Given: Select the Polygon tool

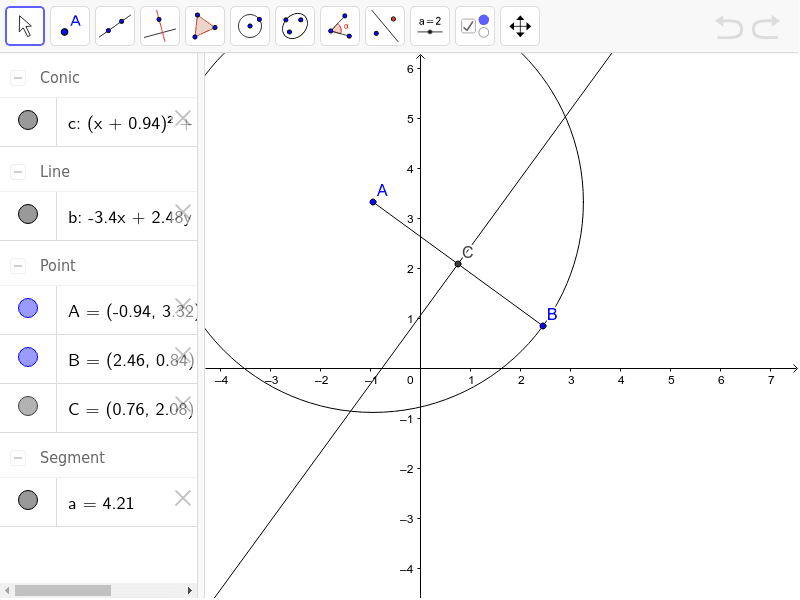Looking at the screenshot, I should (205, 26).
